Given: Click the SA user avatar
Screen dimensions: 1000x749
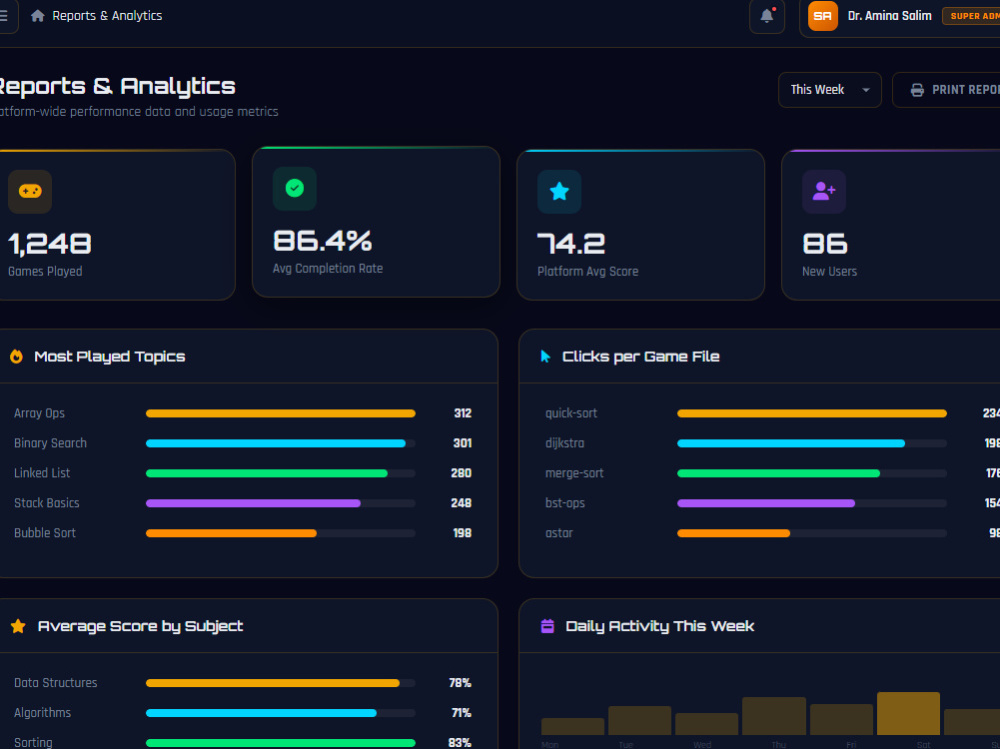Looking at the screenshot, I should (823, 16).
